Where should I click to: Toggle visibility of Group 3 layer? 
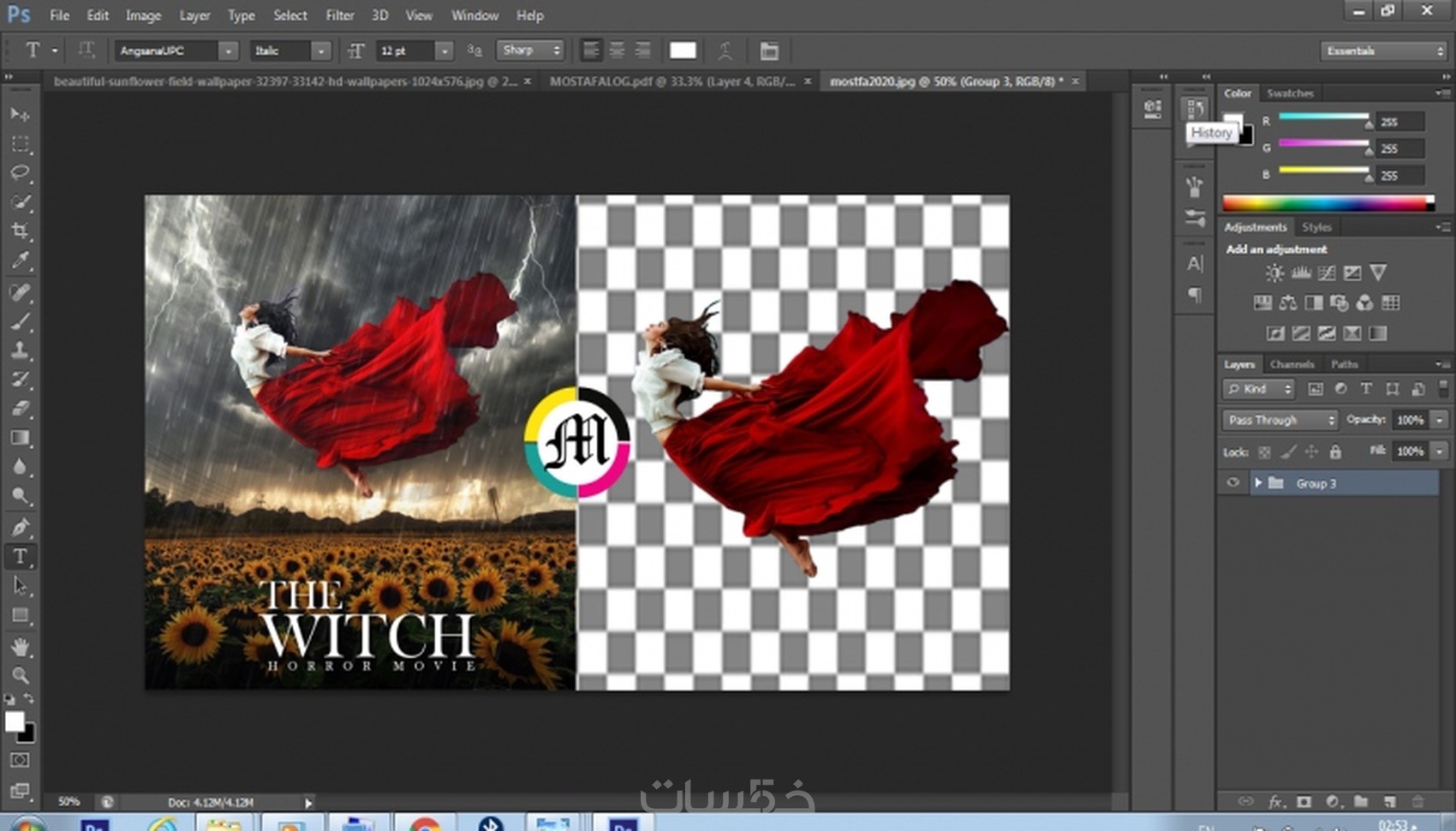tap(1233, 483)
